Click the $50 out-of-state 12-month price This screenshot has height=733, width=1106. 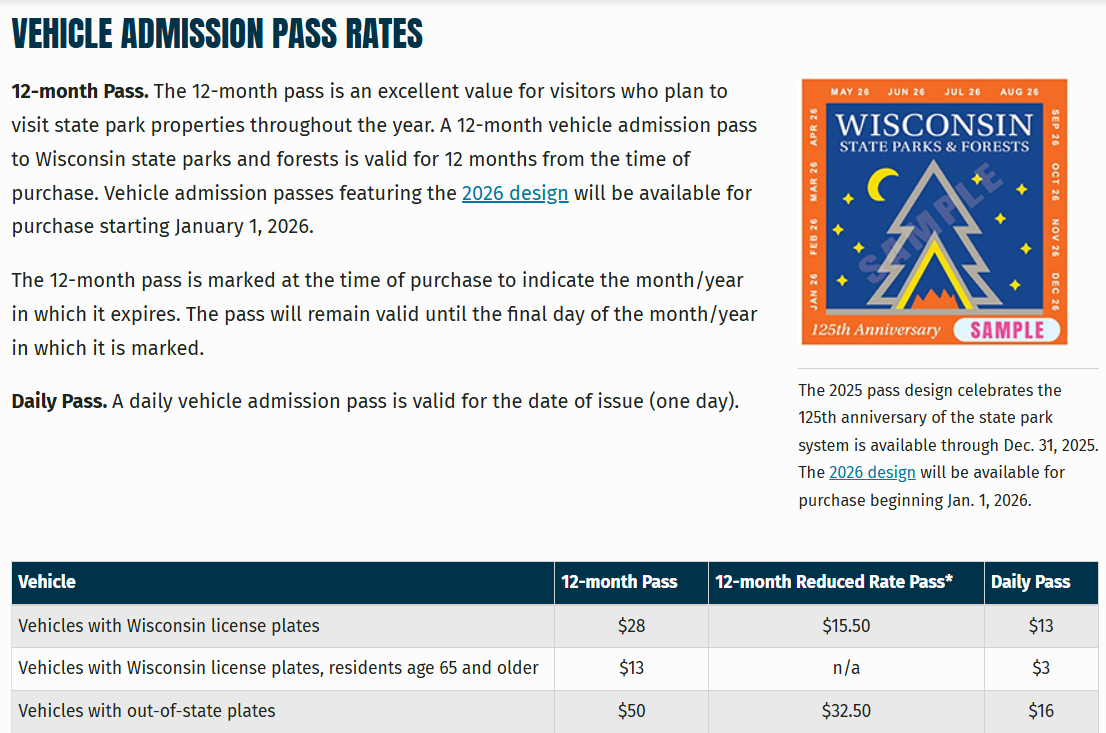point(631,711)
